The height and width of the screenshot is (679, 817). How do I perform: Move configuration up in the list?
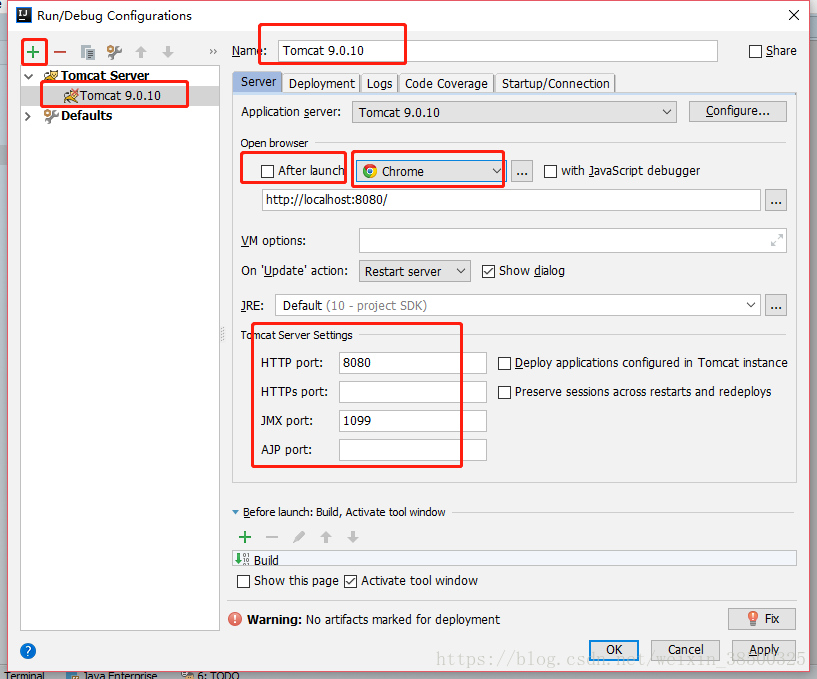click(141, 52)
